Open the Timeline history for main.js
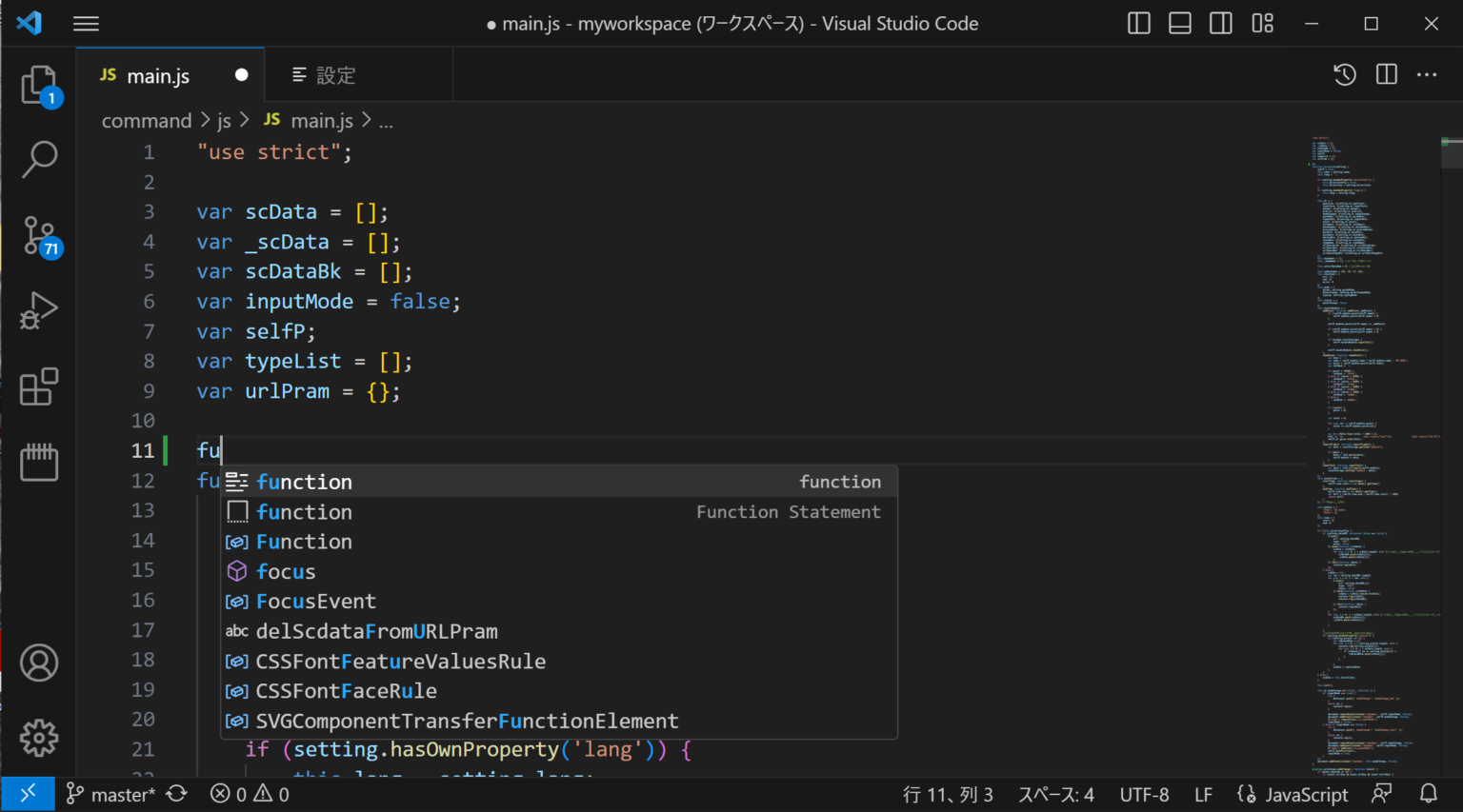The height and width of the screenshot is (812, 1463). 1344,73
